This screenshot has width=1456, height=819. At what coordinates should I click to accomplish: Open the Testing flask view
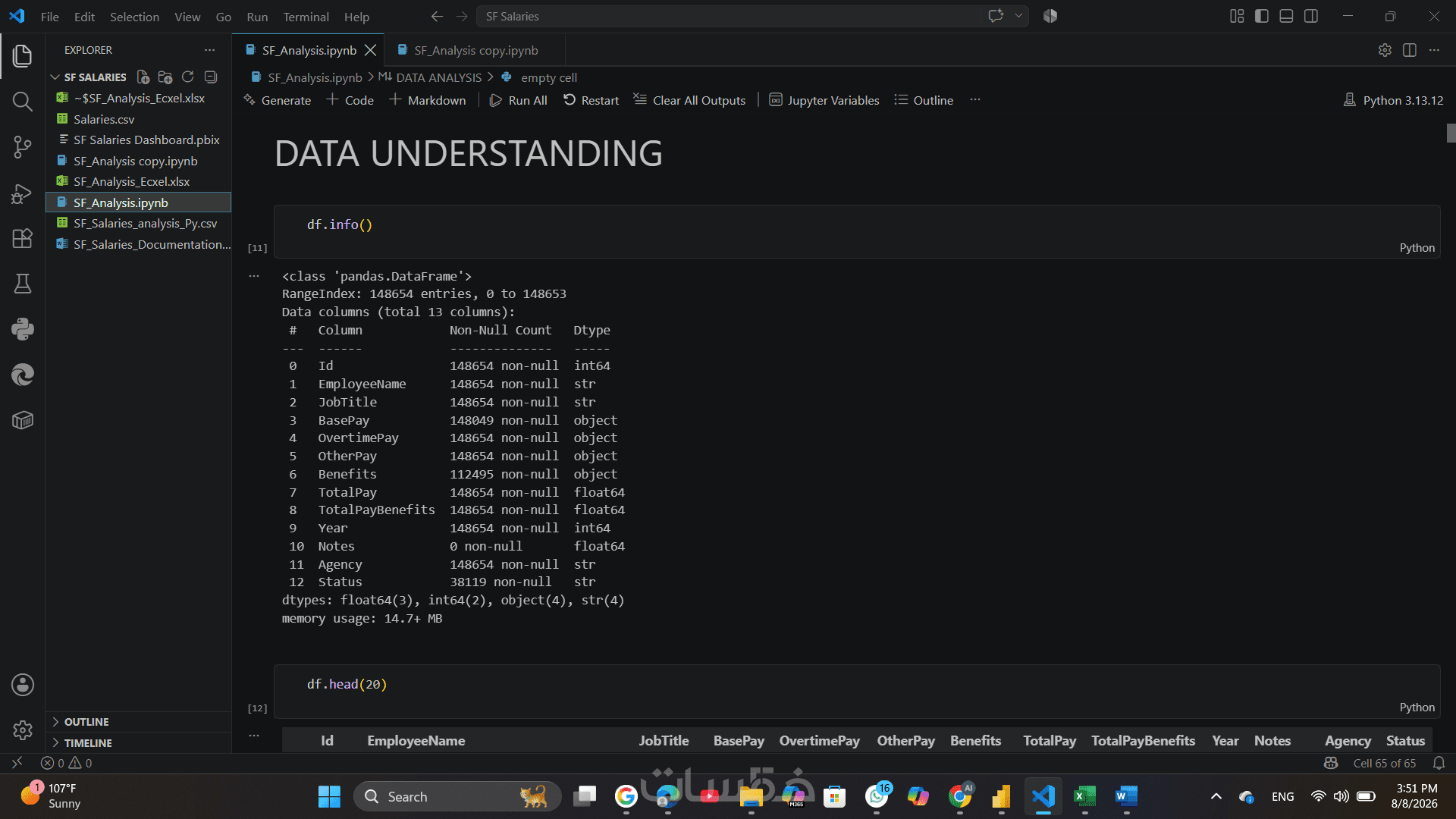click(23, 284)
